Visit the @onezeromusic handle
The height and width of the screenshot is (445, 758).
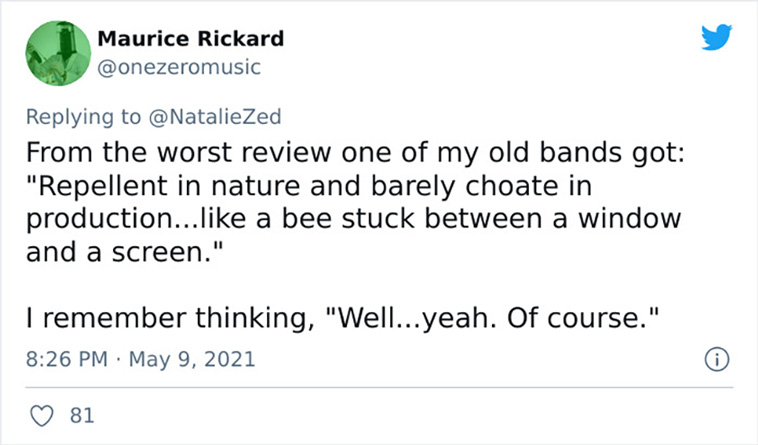179,67
